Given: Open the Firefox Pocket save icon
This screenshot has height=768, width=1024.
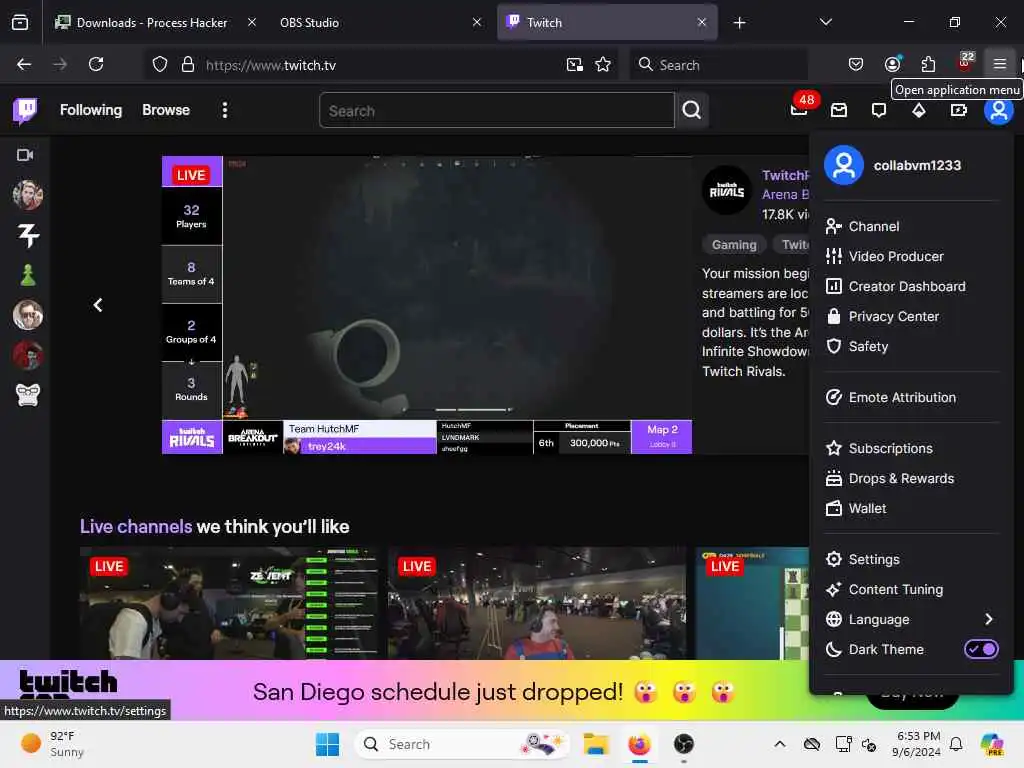Looking at the screenshot, I should (856, 64).
